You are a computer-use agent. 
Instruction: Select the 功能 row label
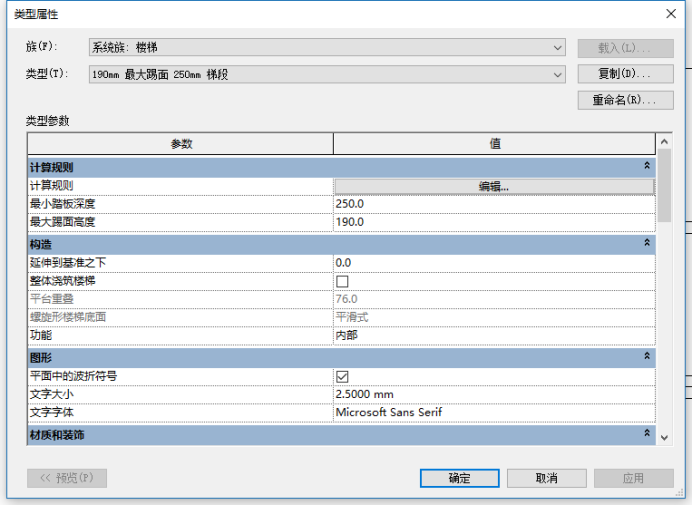[41, 335]
